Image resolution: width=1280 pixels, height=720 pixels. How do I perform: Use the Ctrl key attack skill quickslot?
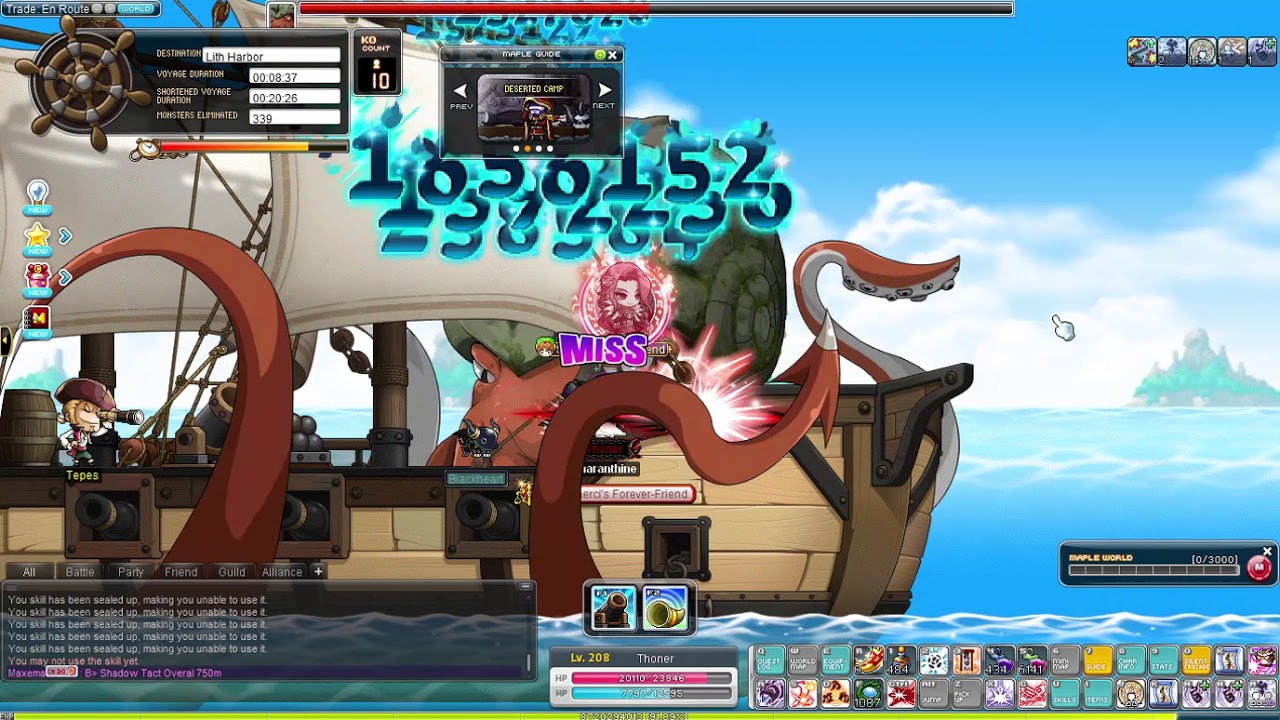[x=902, y=693]
